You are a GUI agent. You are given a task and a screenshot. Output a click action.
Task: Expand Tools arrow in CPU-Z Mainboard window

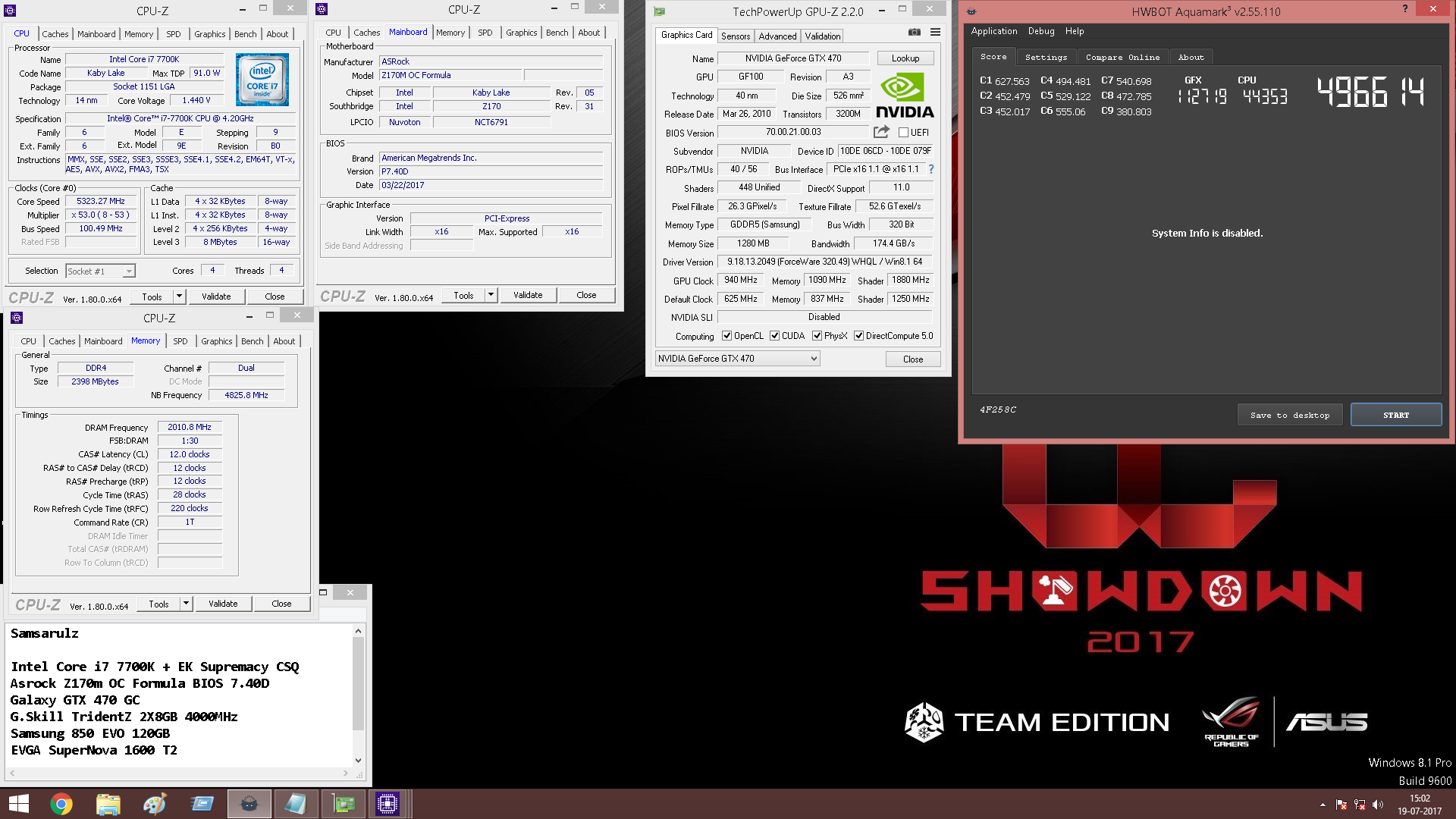pos(491,295)
